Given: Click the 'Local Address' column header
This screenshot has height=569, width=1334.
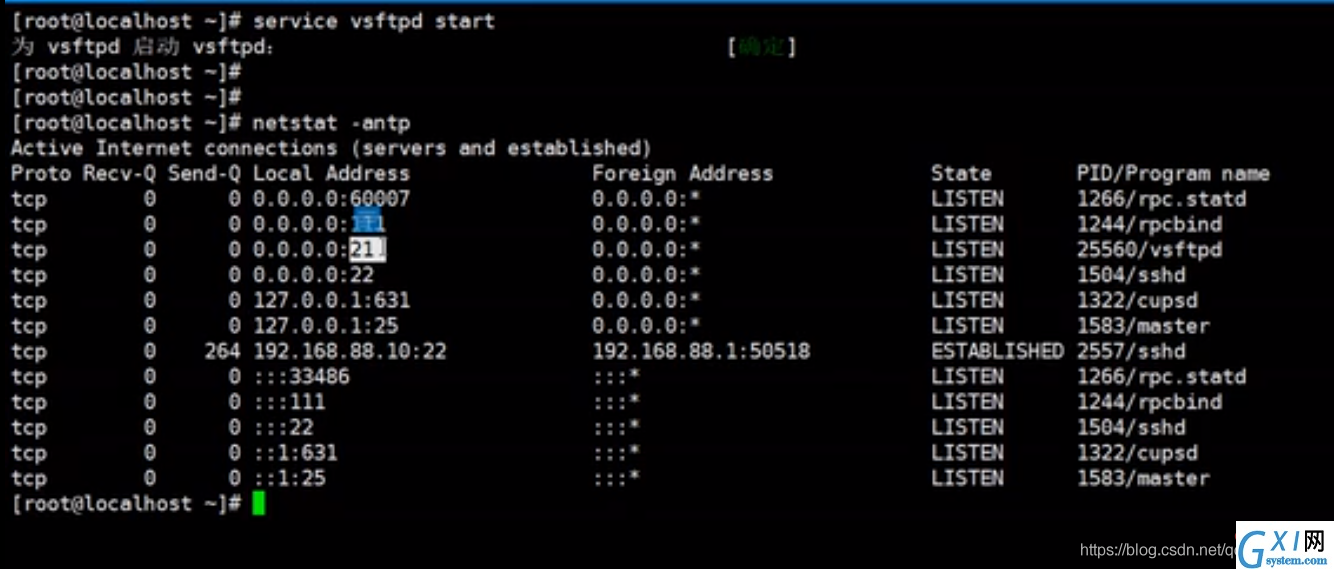Looking at the screenshot, I should (x=331, y=173).
